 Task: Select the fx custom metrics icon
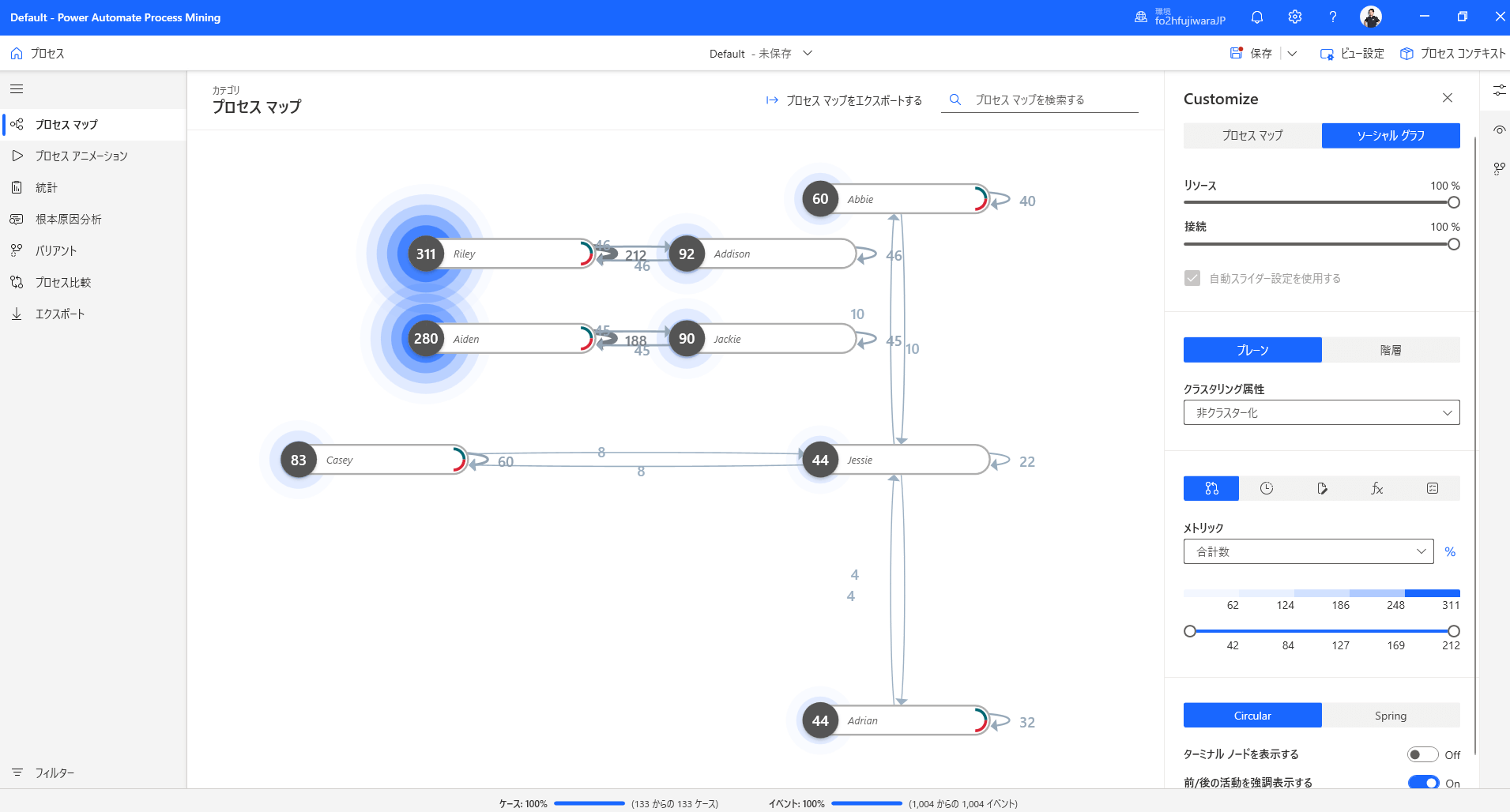1376,488
